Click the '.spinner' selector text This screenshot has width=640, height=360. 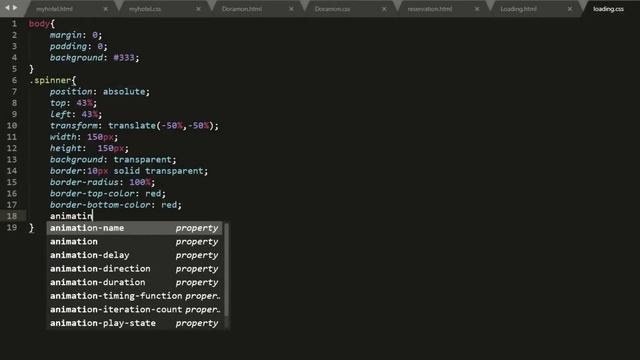click(x=50, y=80)
